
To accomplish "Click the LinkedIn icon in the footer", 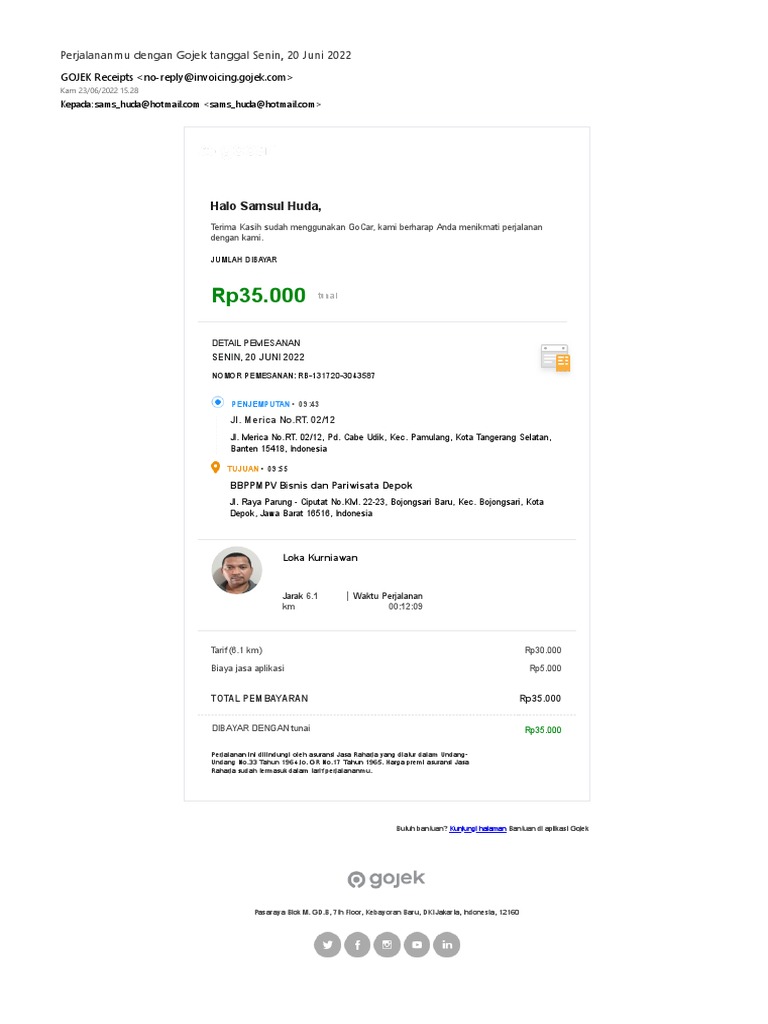I will tap(447, 944).
